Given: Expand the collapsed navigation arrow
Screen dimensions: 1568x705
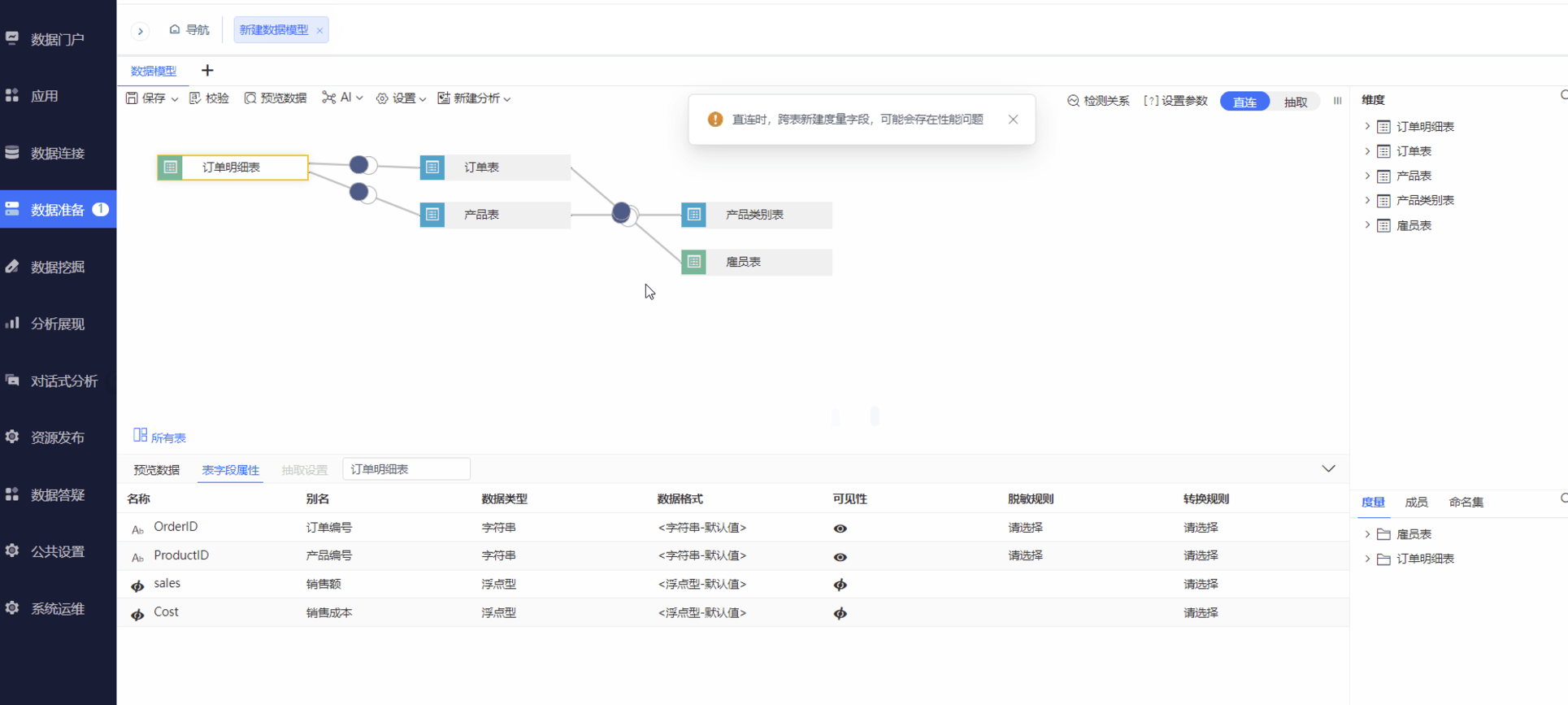Looking at the screenshot, I should coord(141,31).
